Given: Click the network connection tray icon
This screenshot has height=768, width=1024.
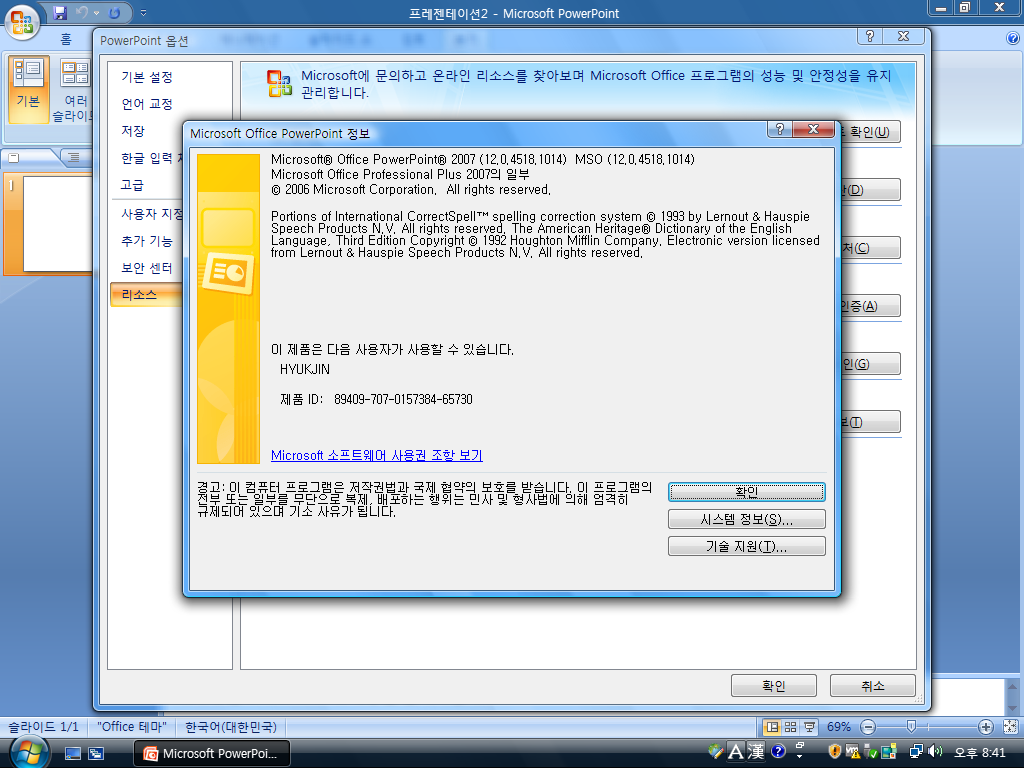Looking at the screenshot, I should (x=917, y=752).
